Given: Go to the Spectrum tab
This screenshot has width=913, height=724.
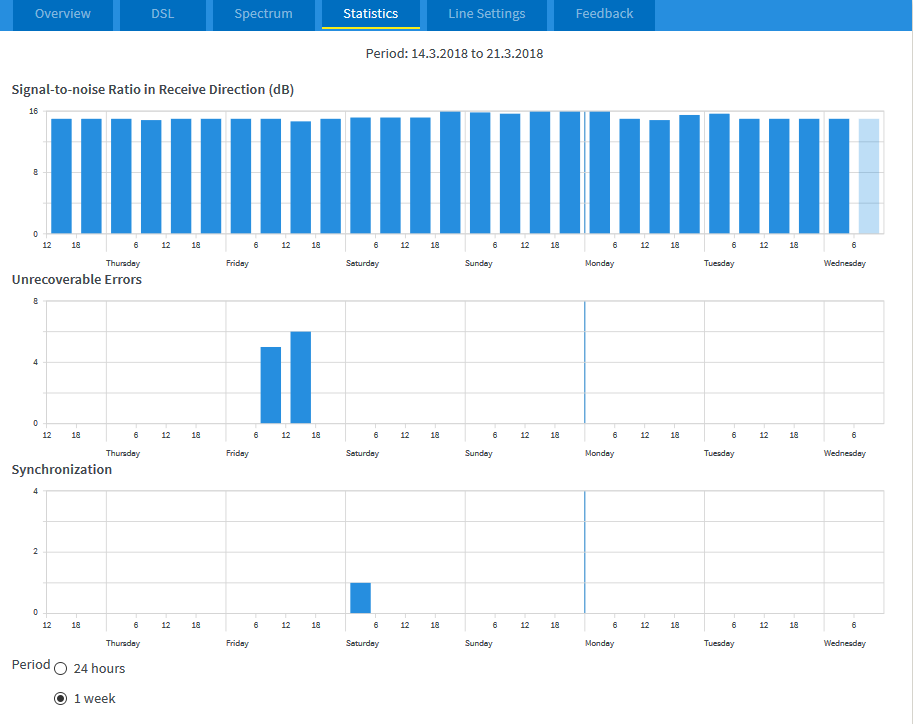Looking at the screenshot, I should (263, 14).
